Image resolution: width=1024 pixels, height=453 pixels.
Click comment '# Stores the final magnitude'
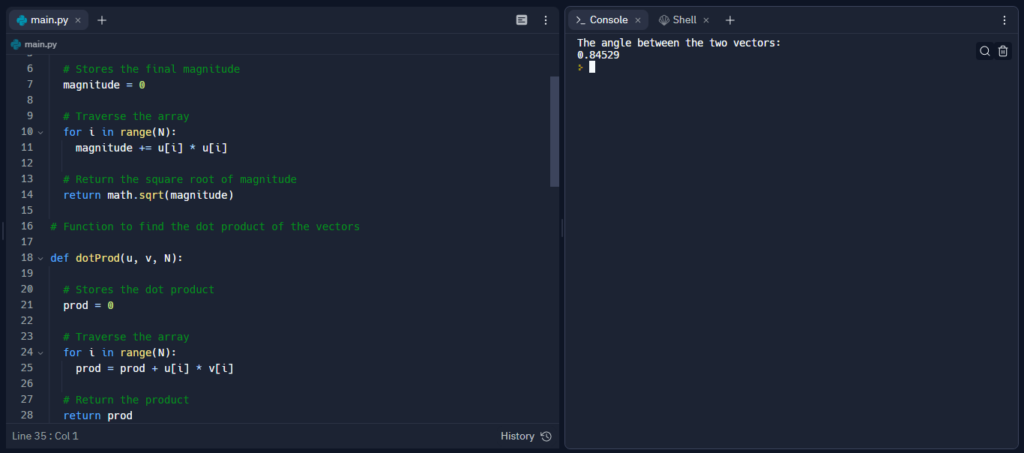tap(152, 69)
